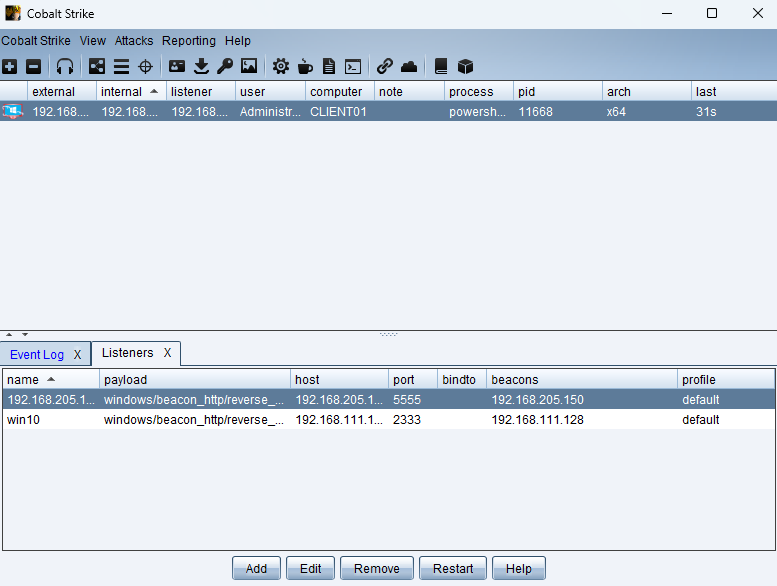Open listeners via the headphones icon

pos(65,66)
